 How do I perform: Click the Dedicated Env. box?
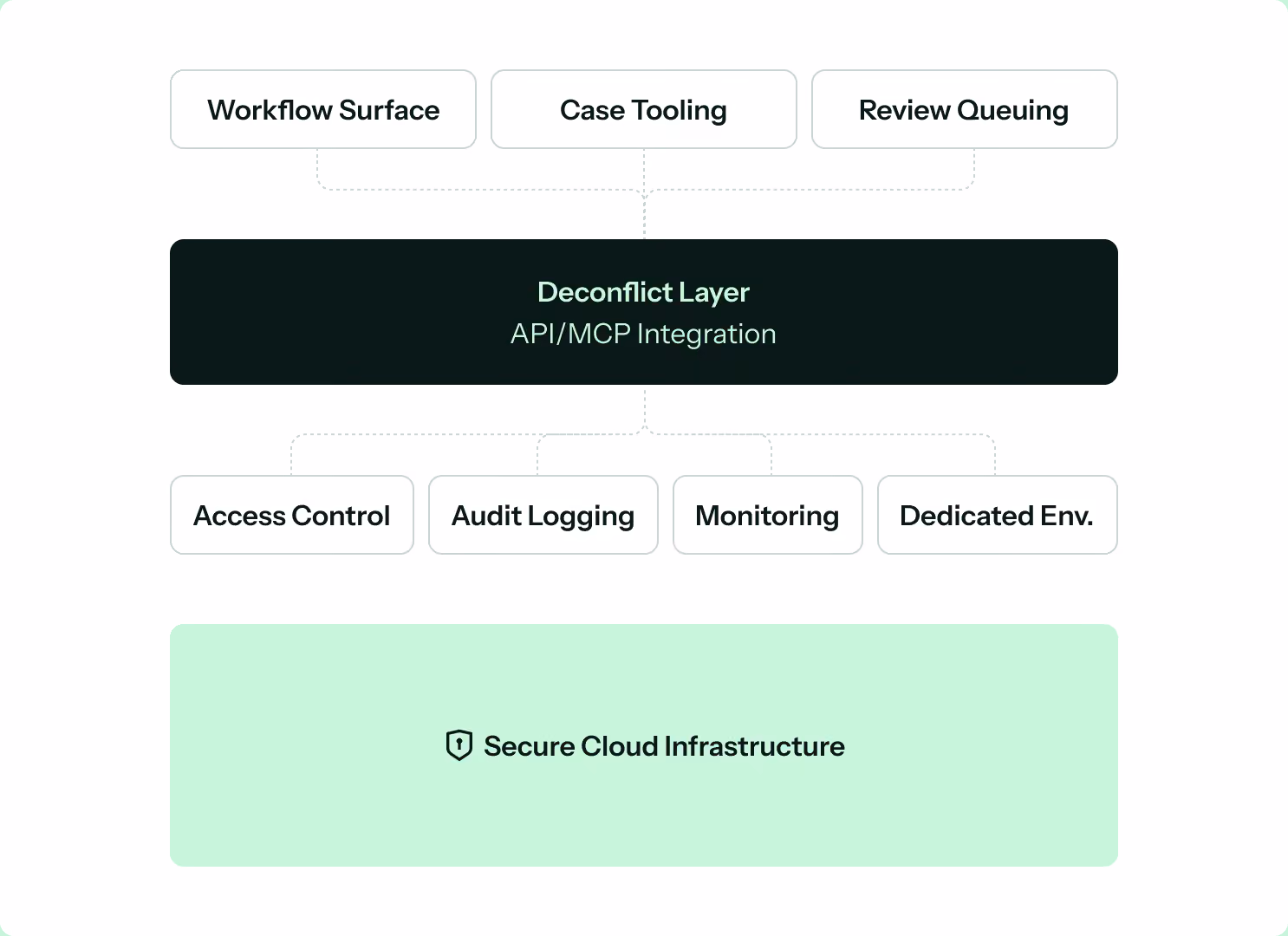point(998,515)
